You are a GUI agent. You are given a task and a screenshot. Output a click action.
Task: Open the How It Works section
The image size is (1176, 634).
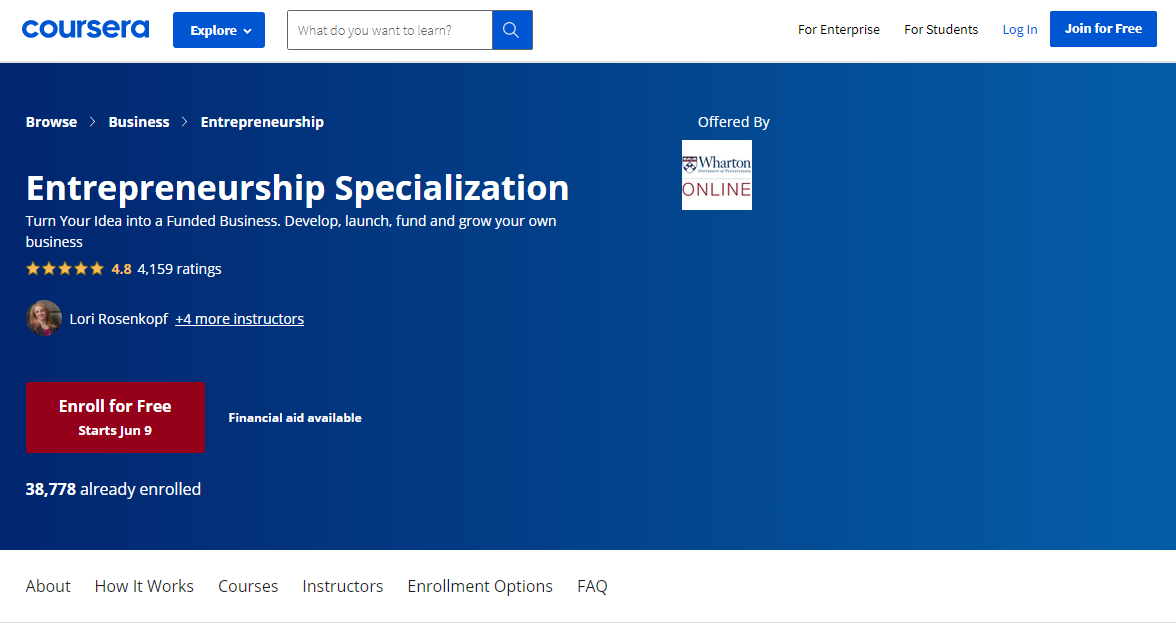[x=144, y=586]
